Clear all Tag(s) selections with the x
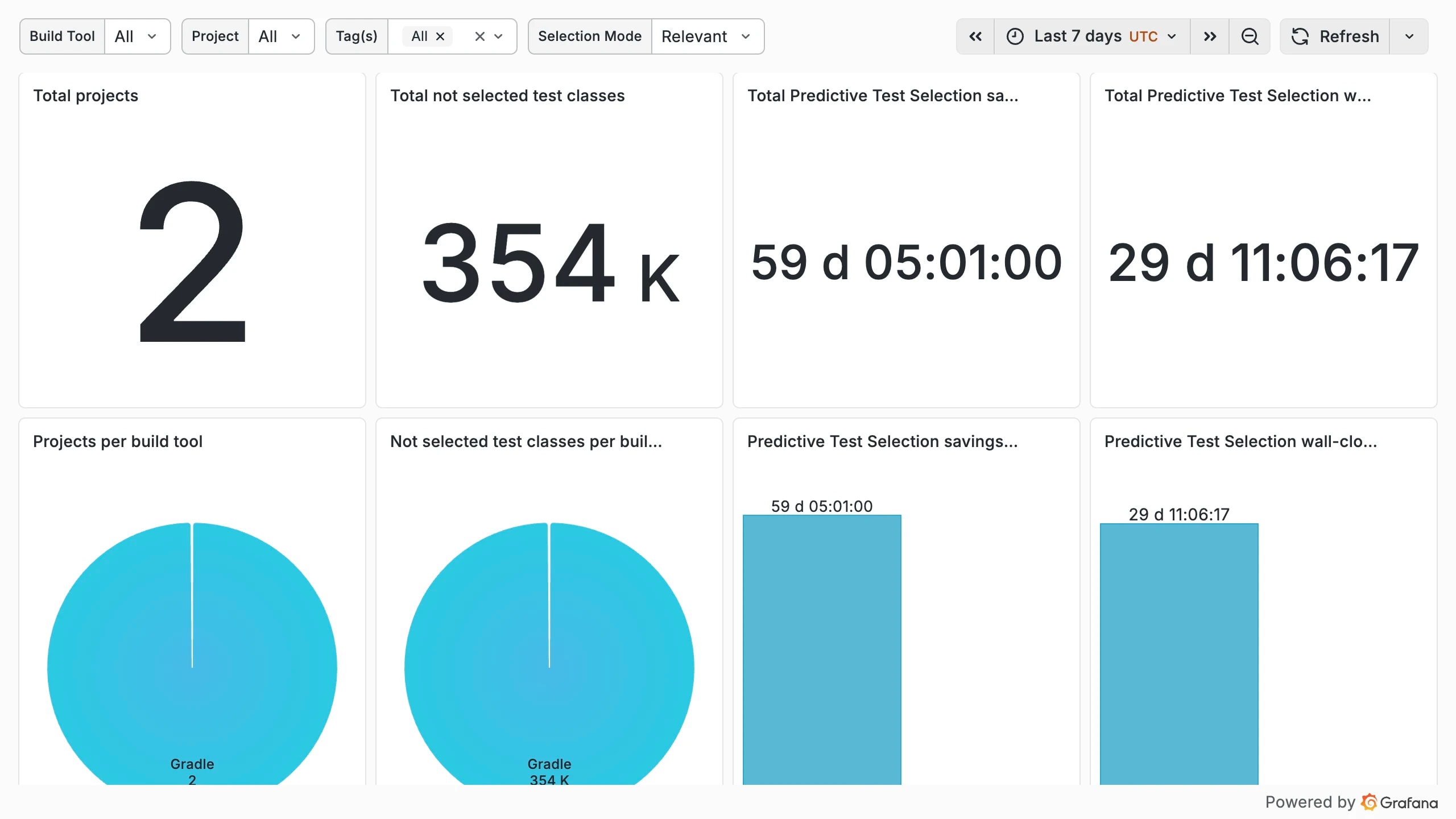1456x819 pixels. (x=480, y=36)
